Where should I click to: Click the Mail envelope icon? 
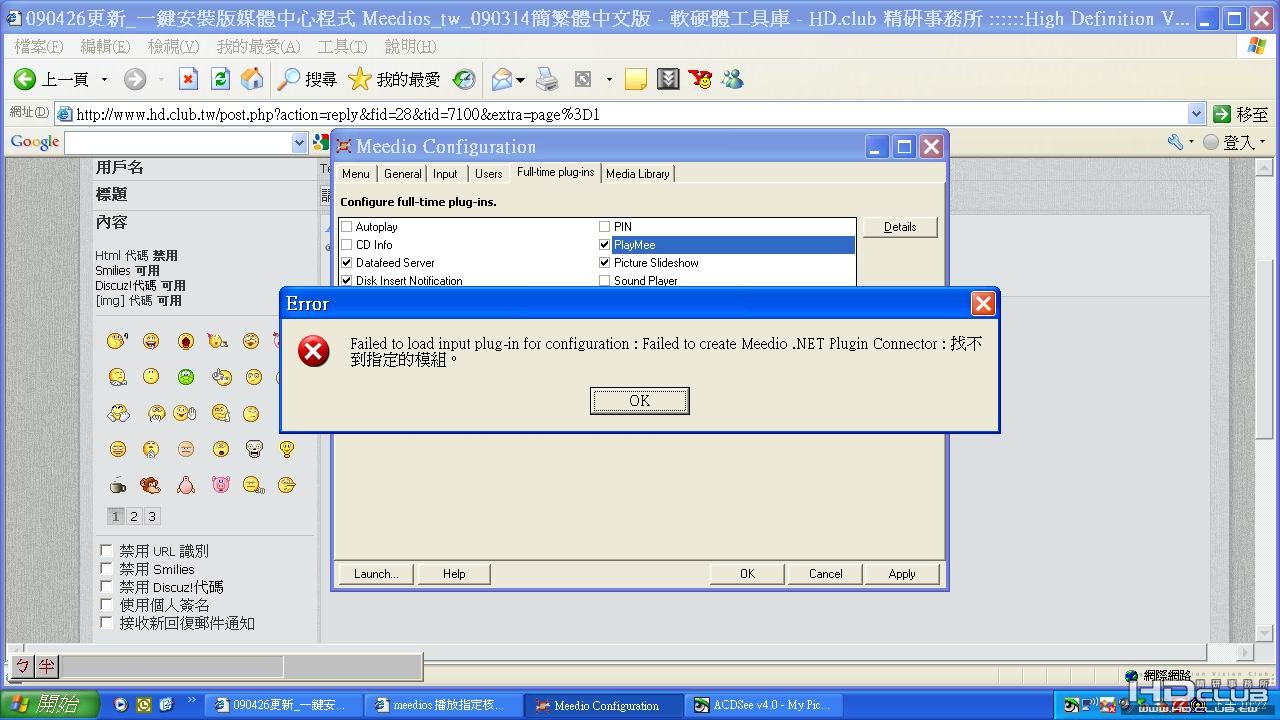coord(502,79)
